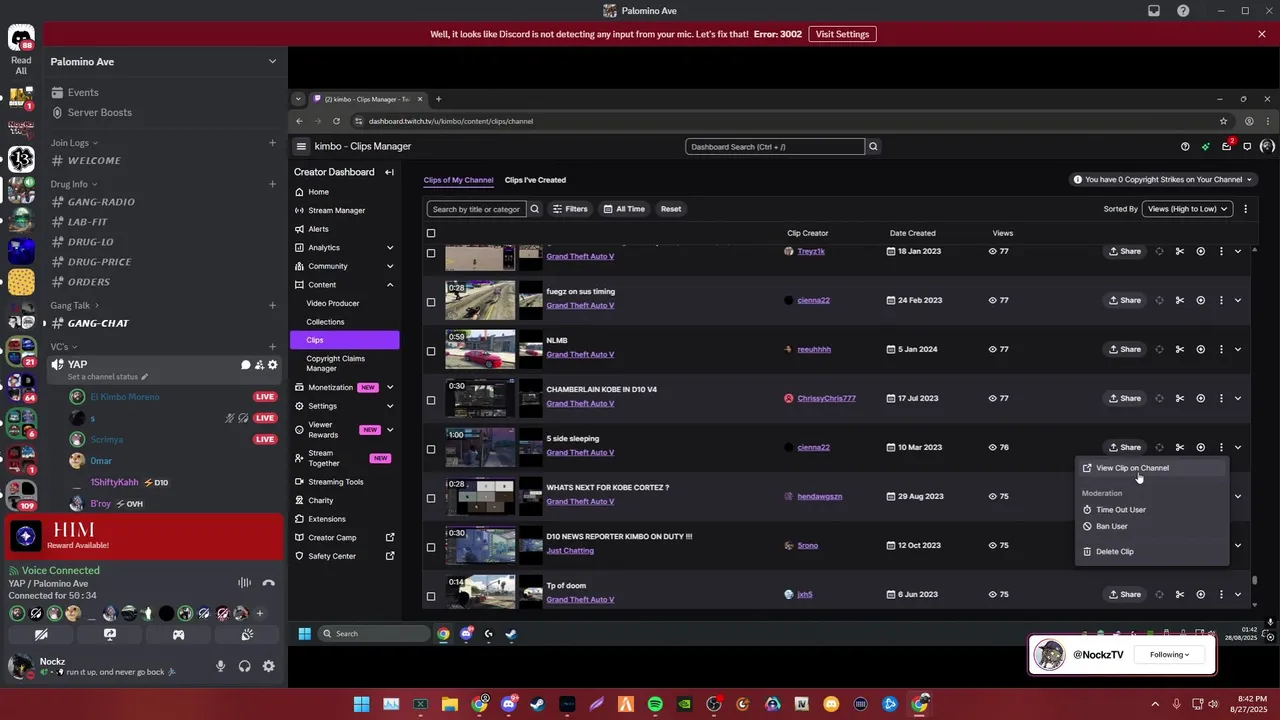Click three-dot options beside Sorted By dropdown
Screen dimensions: 1280x720
point(1245,209)
